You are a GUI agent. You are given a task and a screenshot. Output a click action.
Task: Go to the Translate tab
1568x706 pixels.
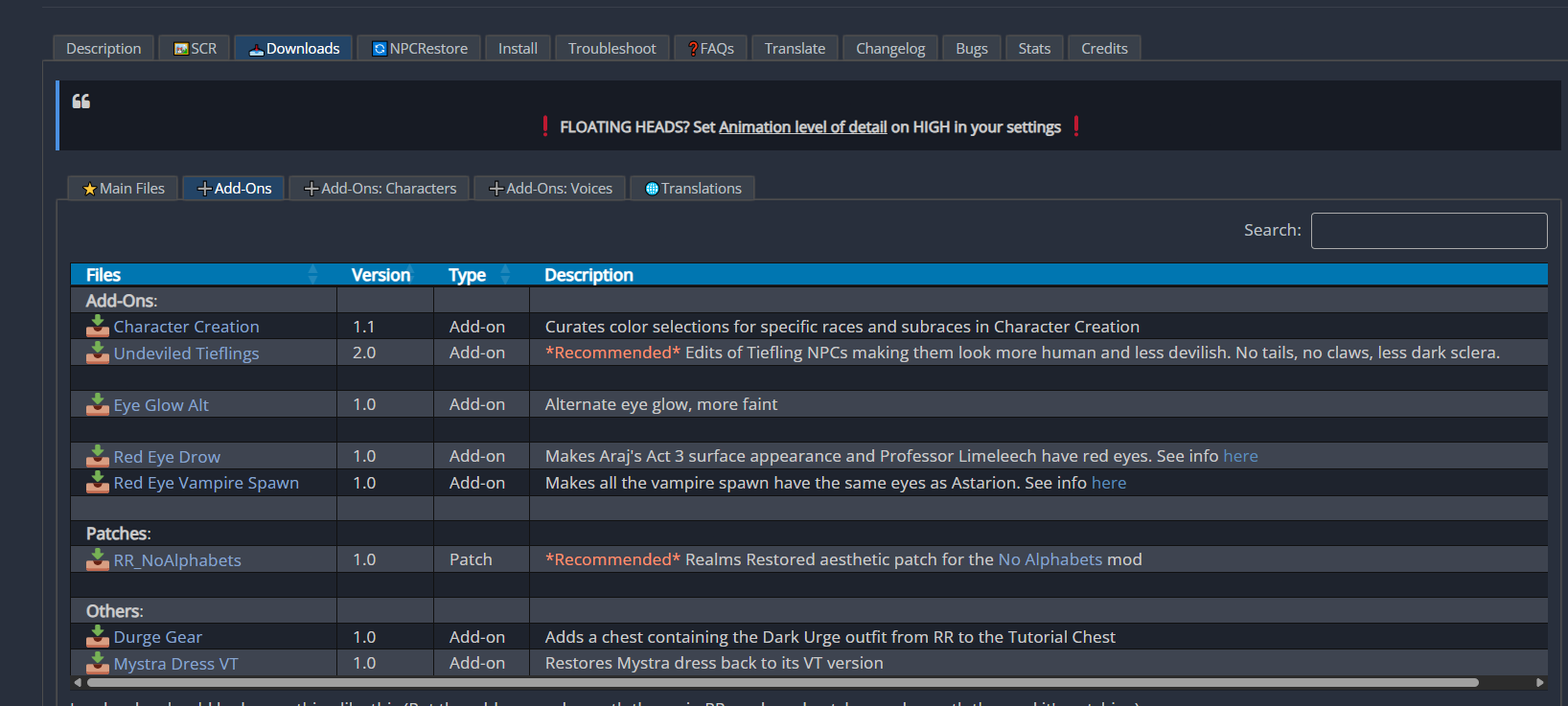click(x=795, y=48)
